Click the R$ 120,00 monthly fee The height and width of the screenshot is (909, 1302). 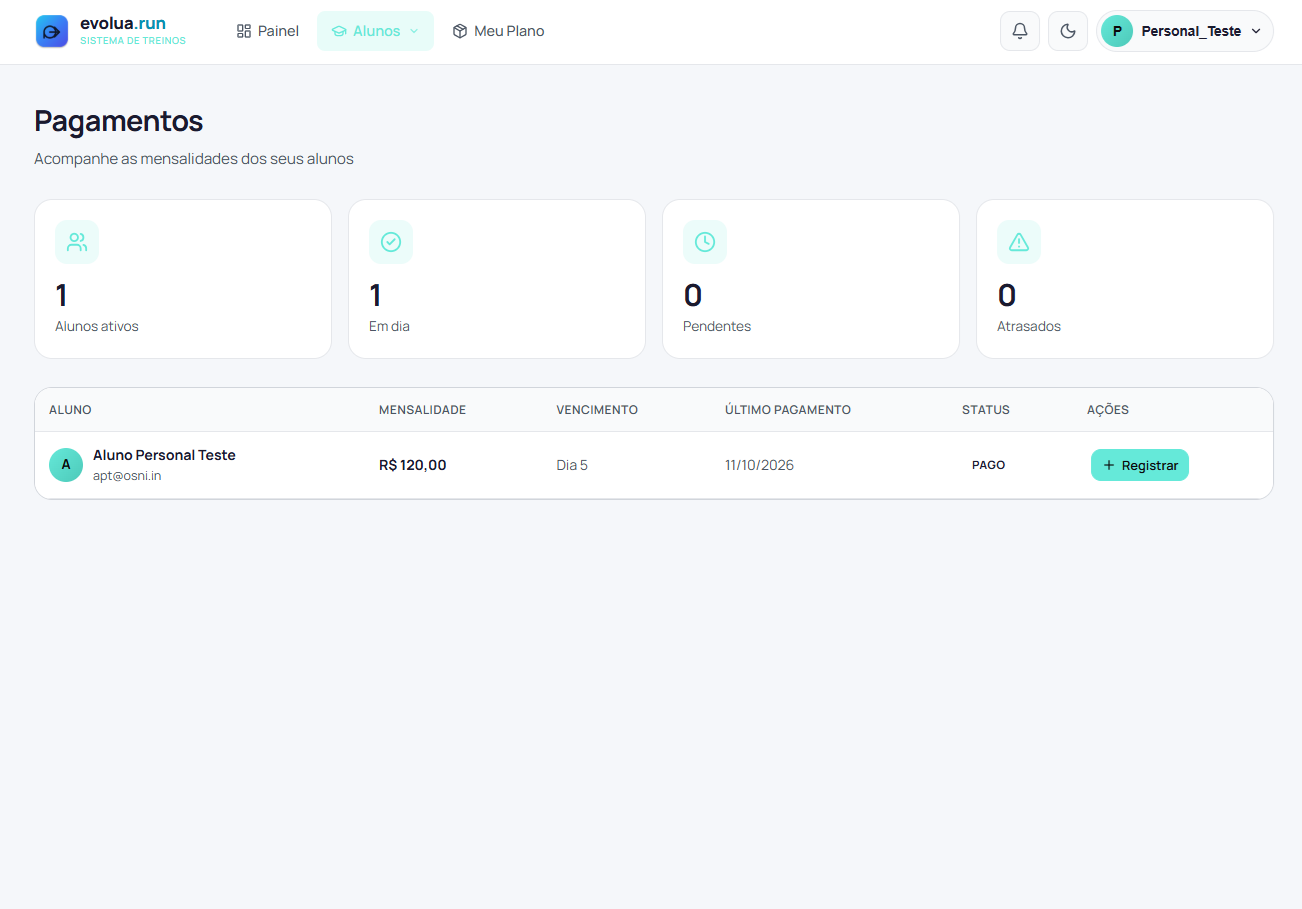coord(413,465)
